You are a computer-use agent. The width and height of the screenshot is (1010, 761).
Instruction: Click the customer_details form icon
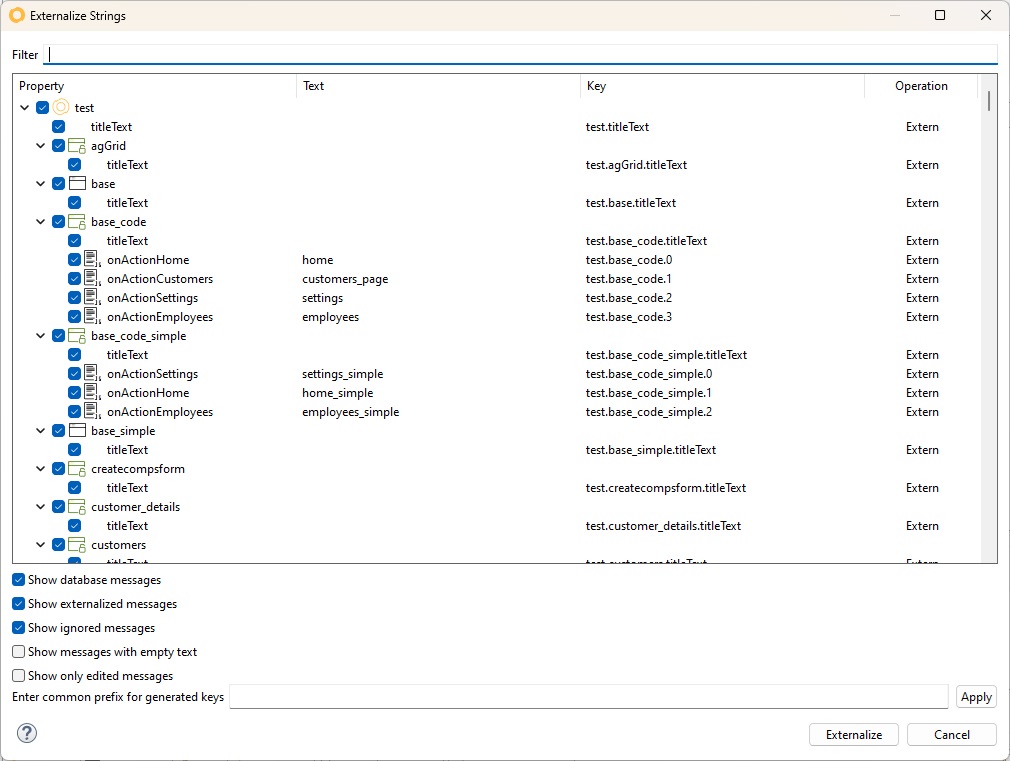click(x=77, y=507)
